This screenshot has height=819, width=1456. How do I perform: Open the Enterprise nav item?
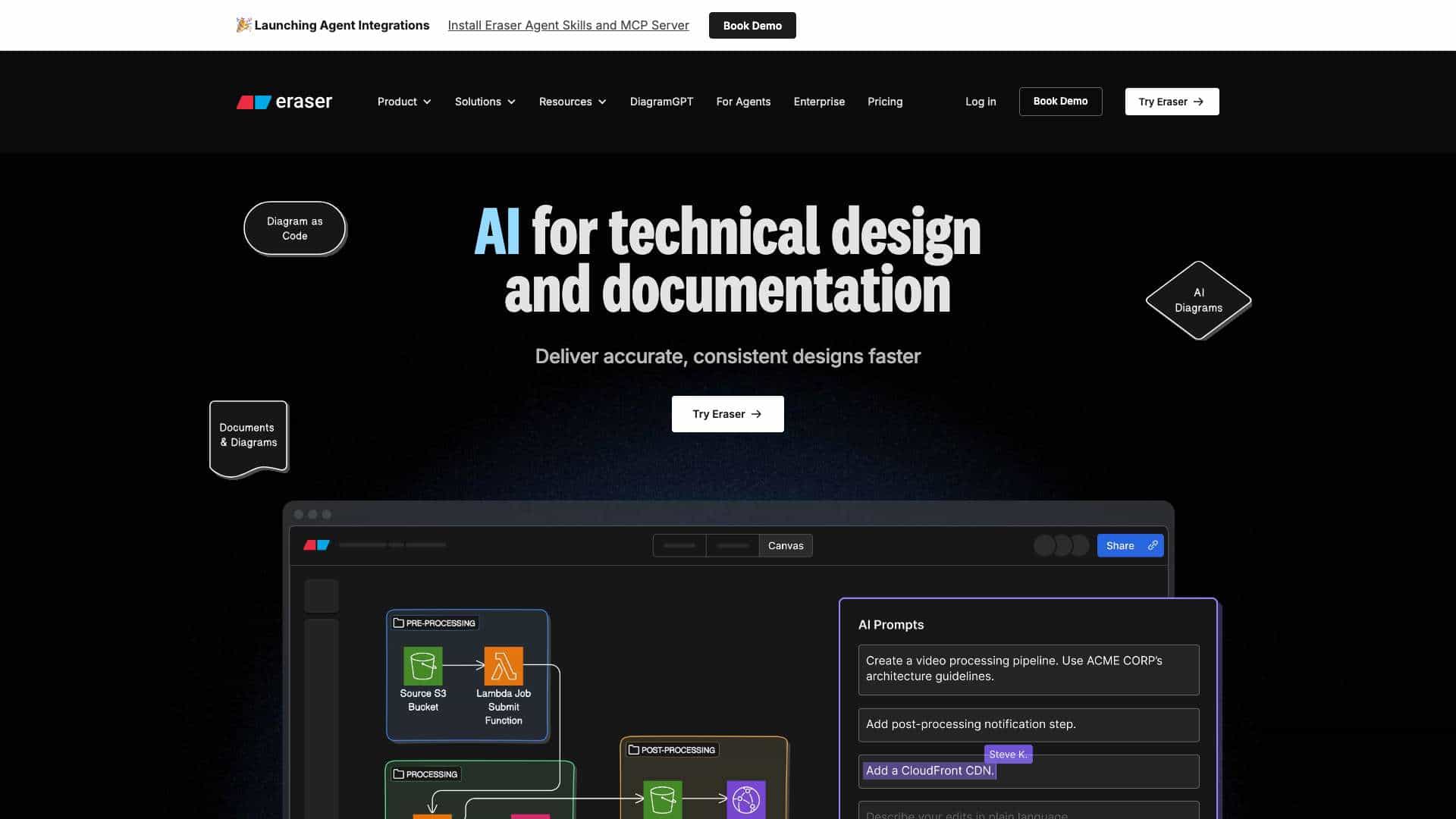coord(819,102)
